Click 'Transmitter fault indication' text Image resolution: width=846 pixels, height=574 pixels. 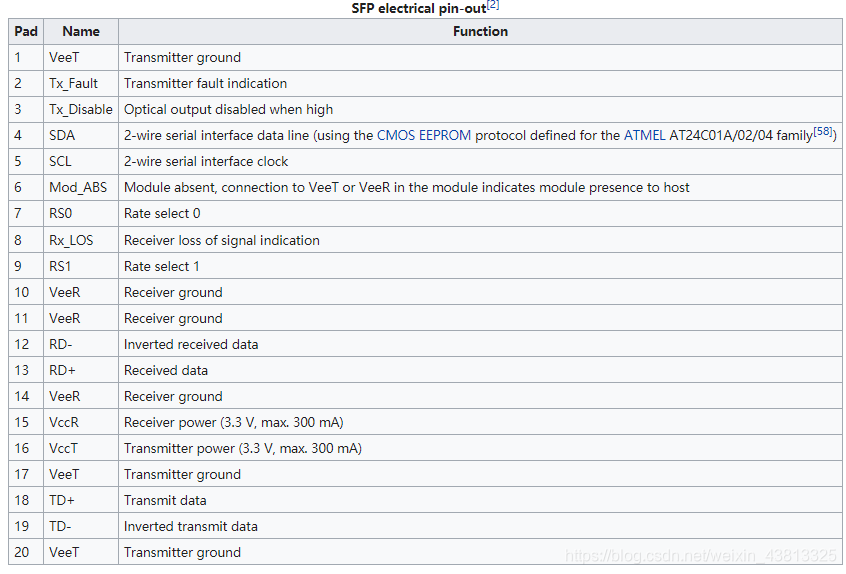coord(205,84)
